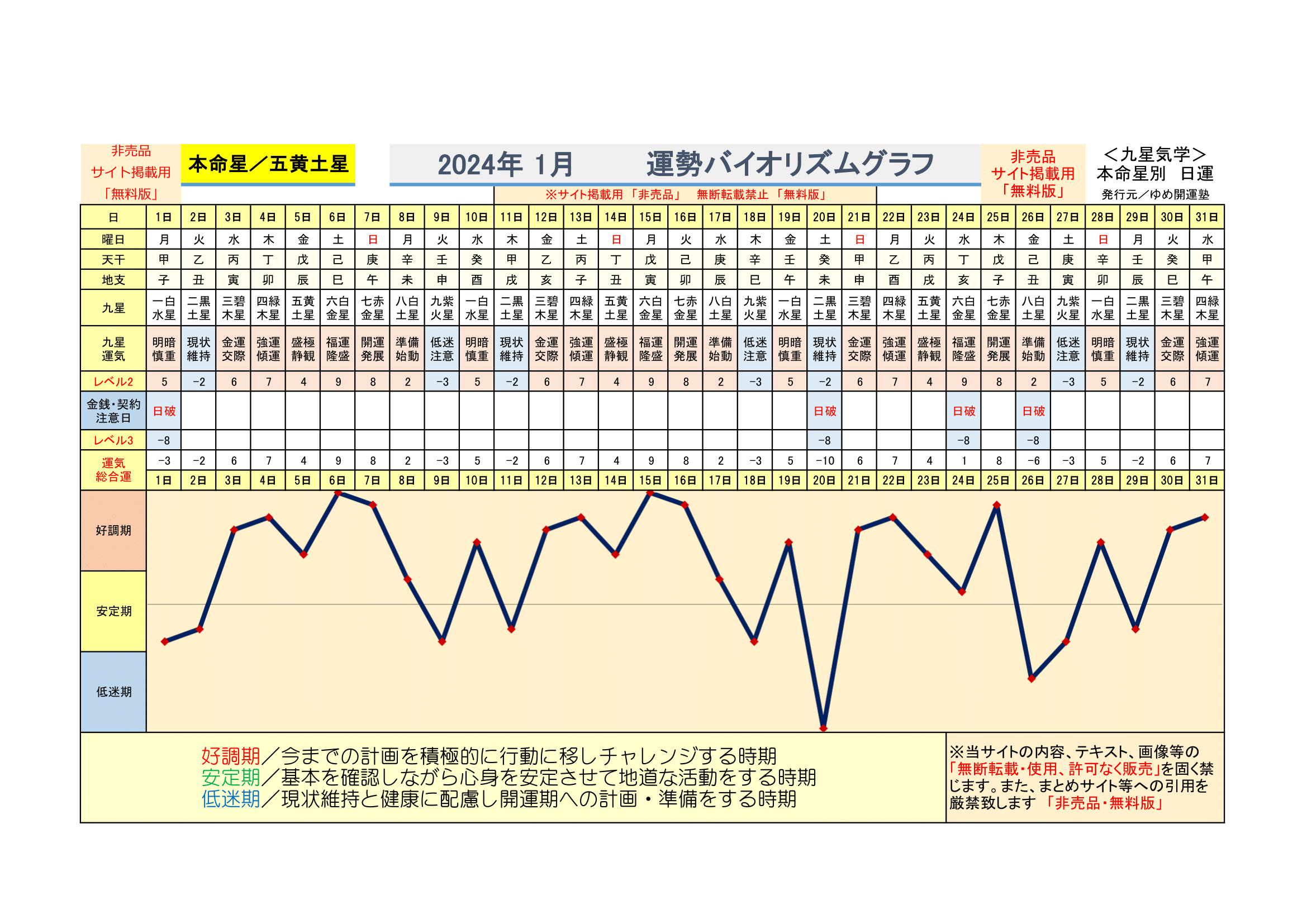The image size is (1307, 924).
Task: Click the レベル3 -8 cell under 24日
Action: 964,440
